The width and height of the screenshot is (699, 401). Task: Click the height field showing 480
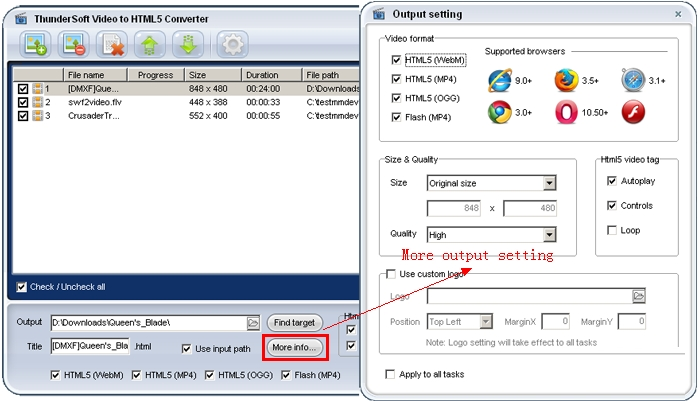coord(530,208)
